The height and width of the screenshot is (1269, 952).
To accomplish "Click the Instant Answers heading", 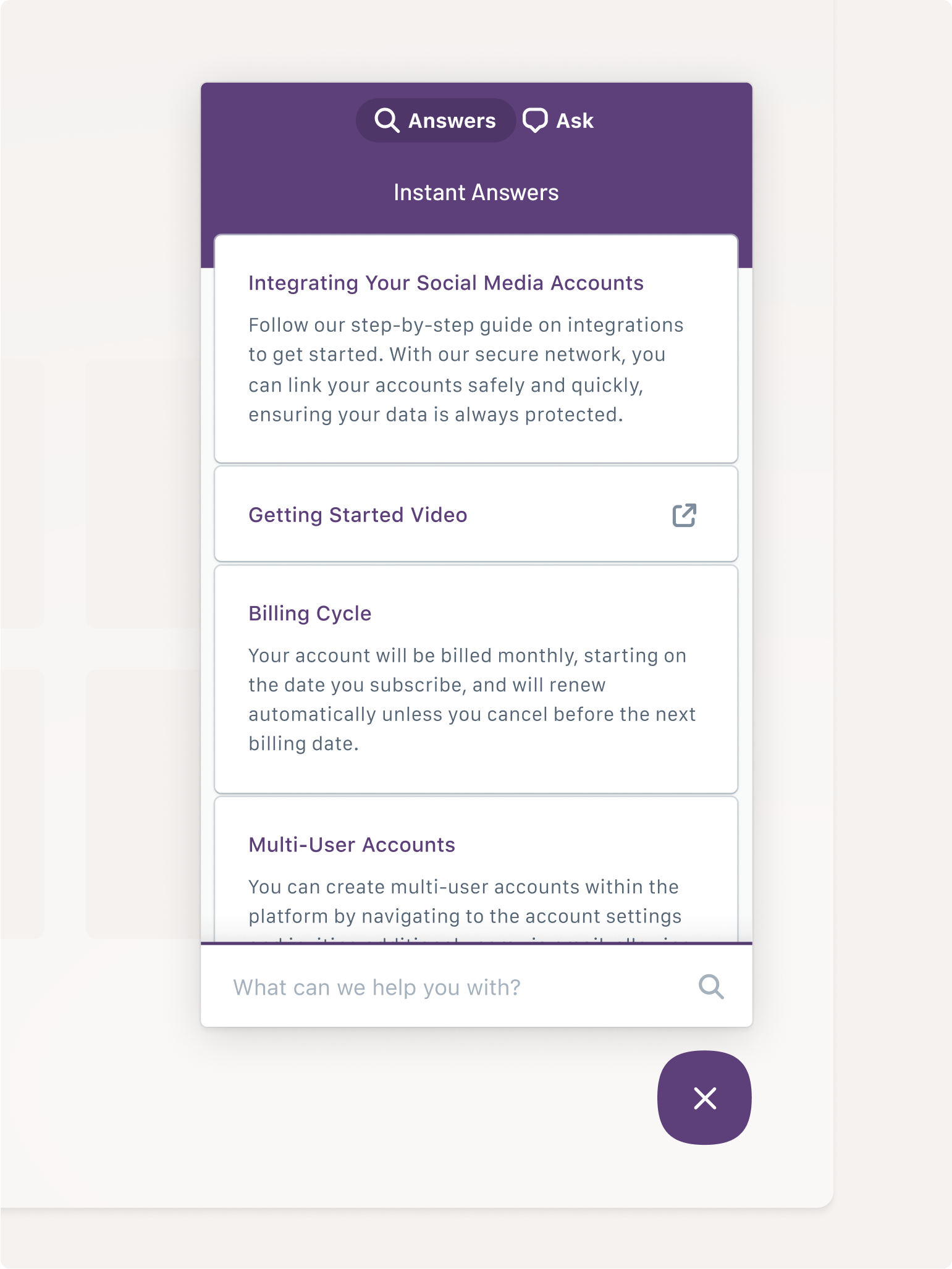I will [x=476, y=193].
